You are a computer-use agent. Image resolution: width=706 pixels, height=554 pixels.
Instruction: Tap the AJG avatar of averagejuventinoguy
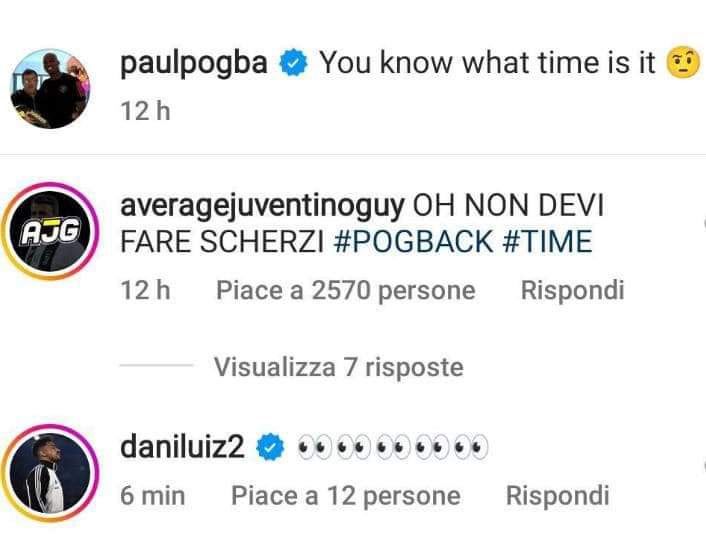click(x=51, y=232)
